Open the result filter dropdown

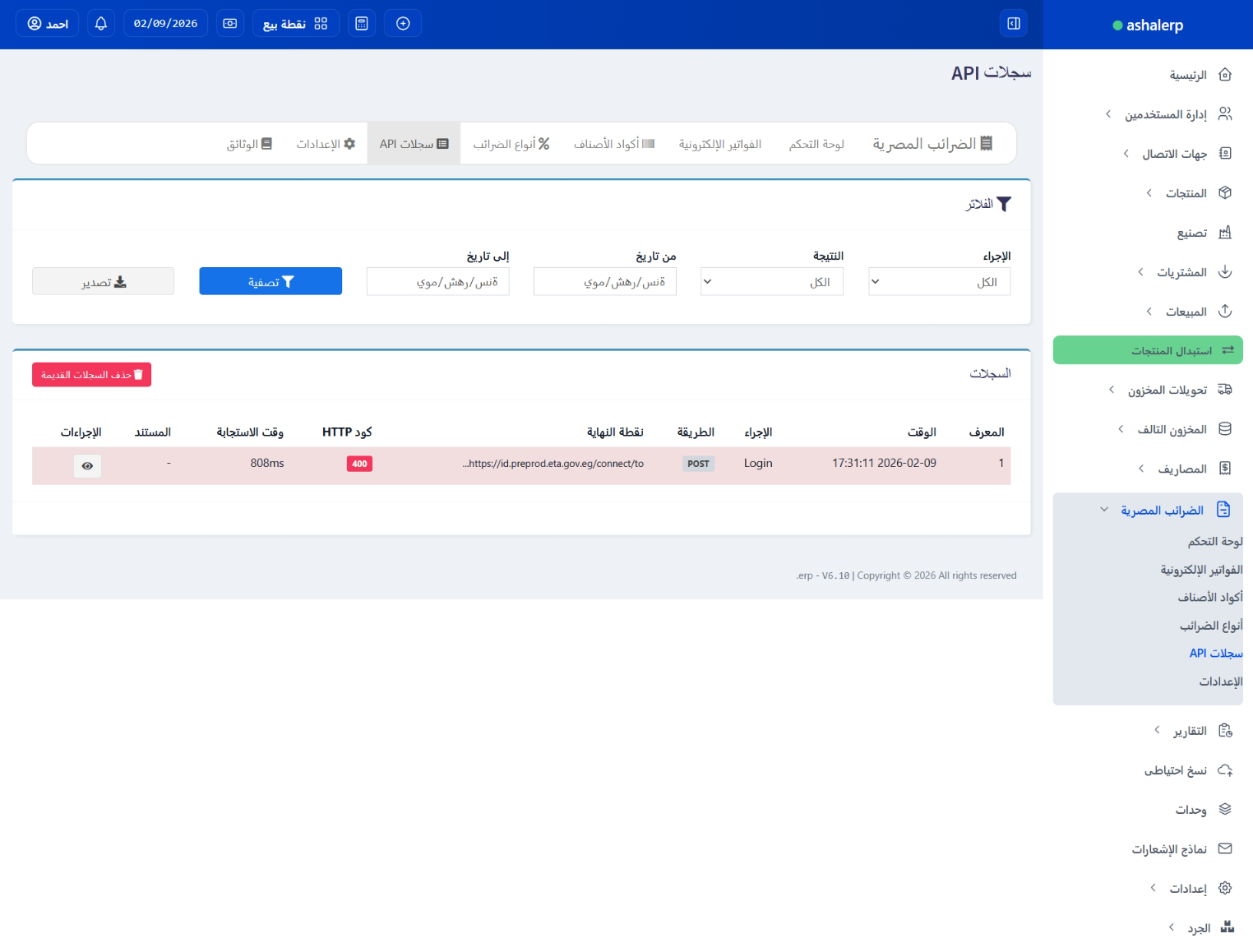click(771, 282)
